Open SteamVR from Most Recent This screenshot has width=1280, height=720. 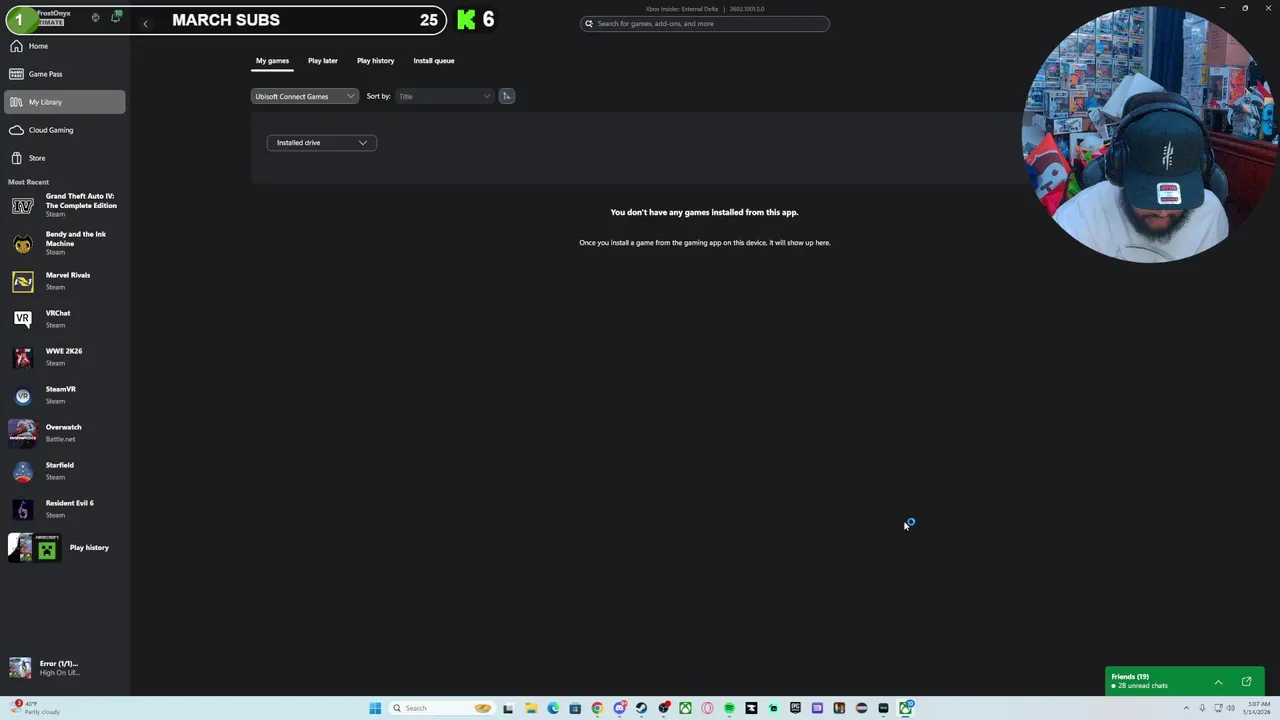[x=64, y=395]
